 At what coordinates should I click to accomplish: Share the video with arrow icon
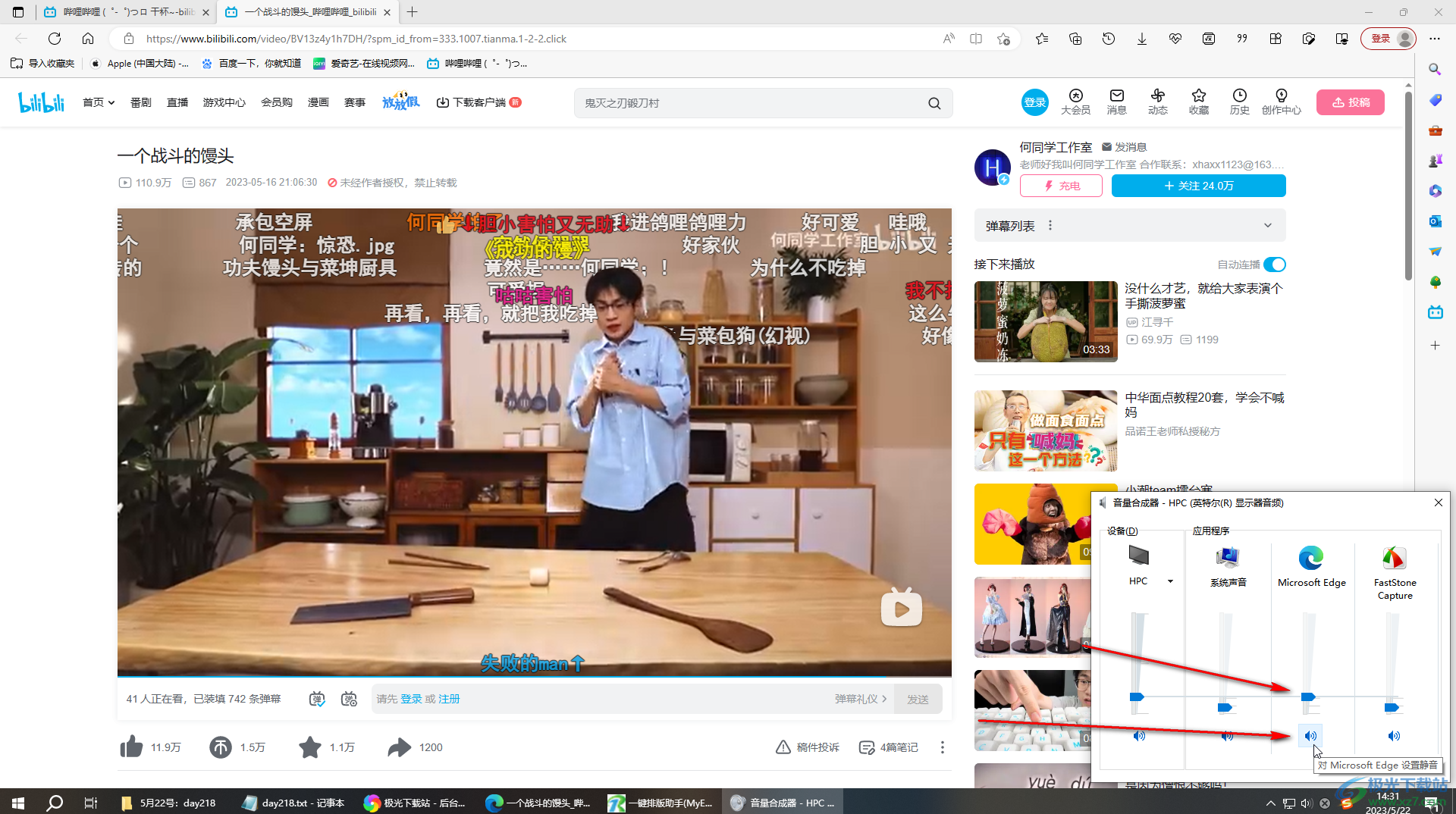click(x=399, y=747)
